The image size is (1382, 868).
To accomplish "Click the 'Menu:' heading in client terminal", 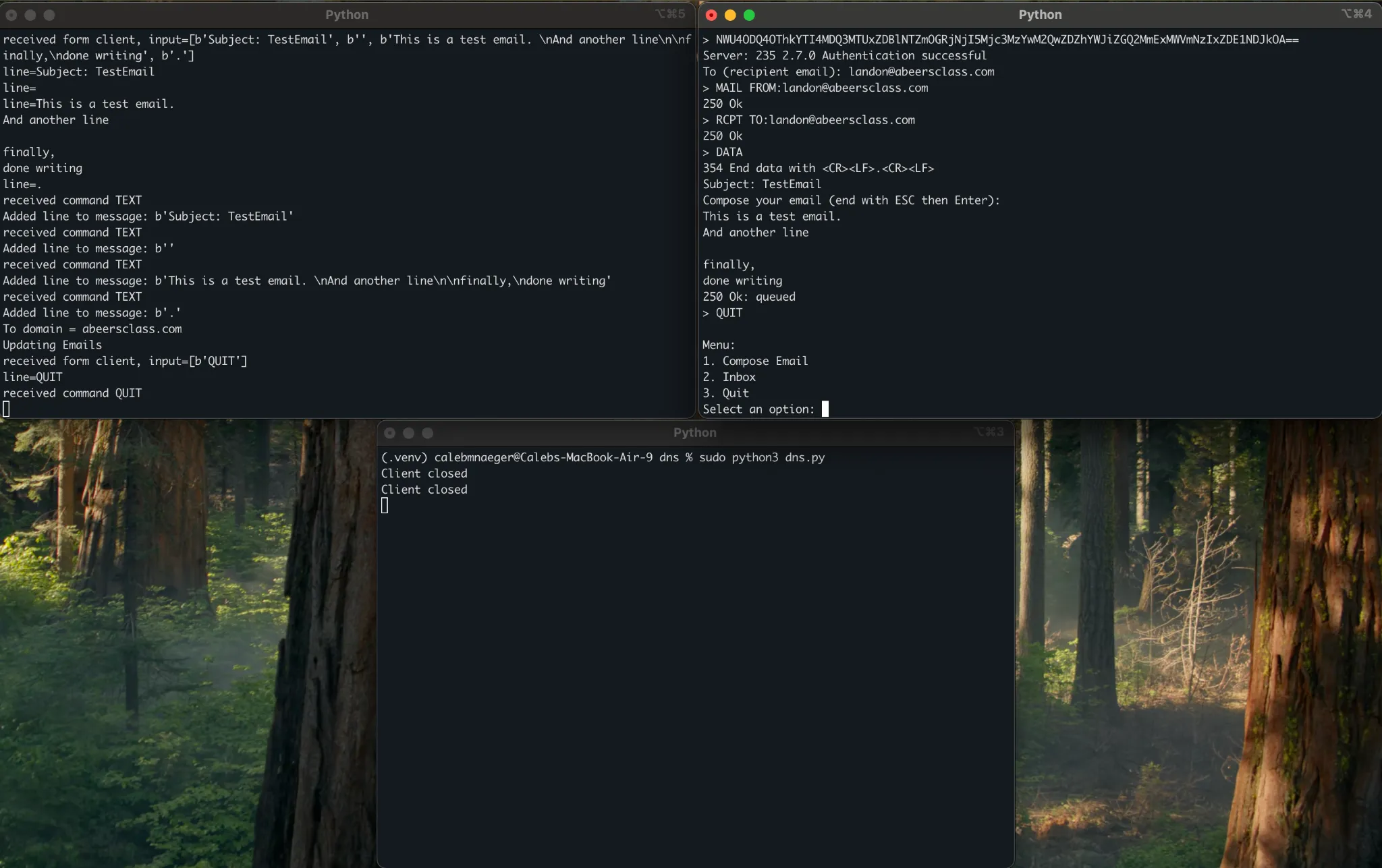I will (x=719, y=345).
